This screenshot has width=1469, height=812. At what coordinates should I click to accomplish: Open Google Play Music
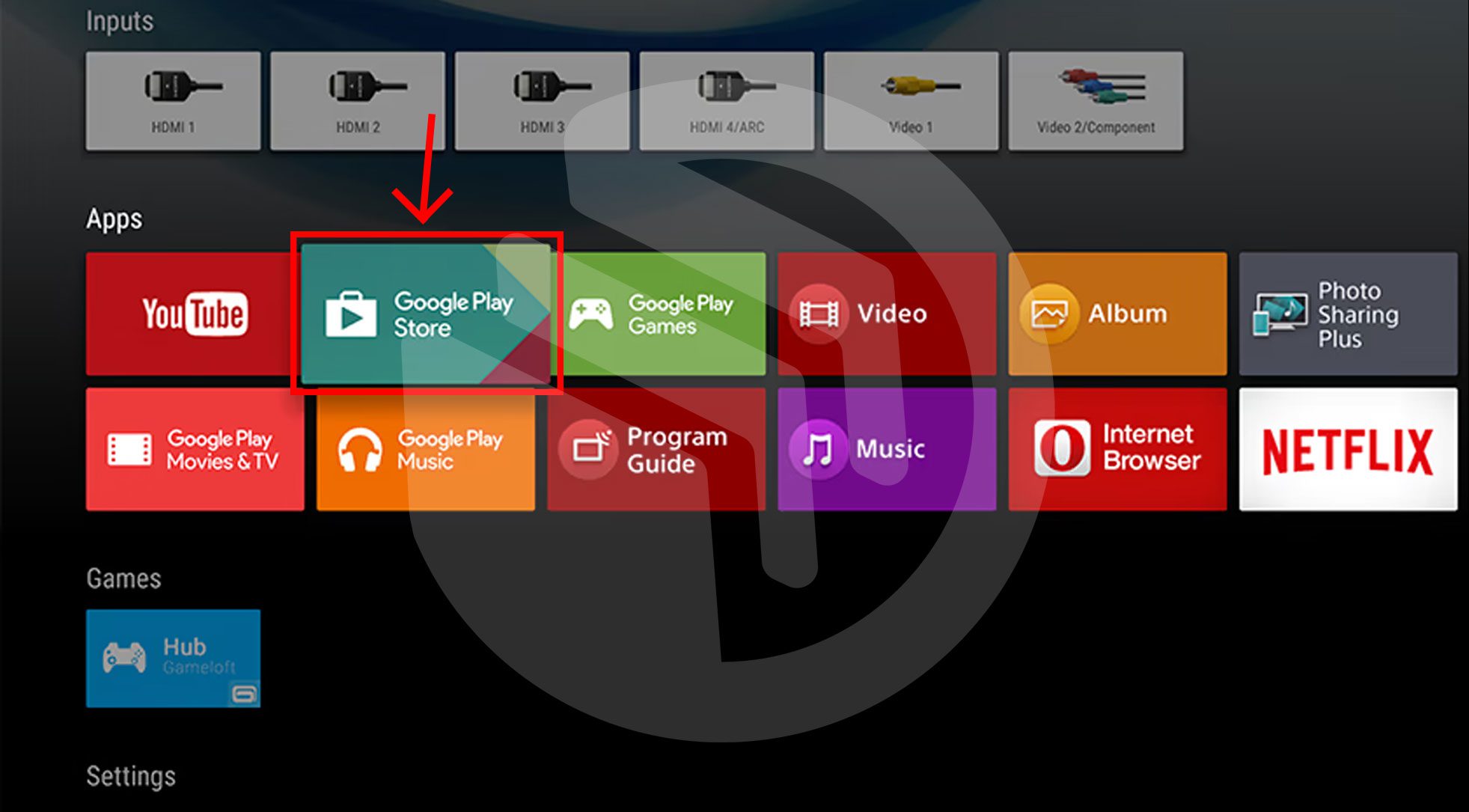click(426, 449)
